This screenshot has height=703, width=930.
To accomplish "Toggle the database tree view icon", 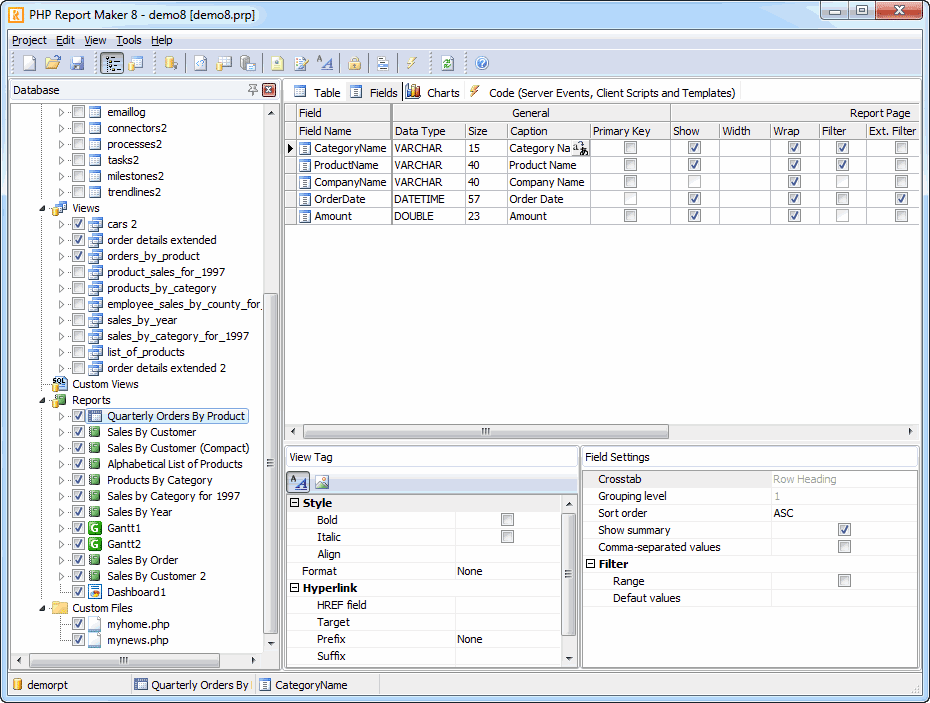I will (113, 63).
